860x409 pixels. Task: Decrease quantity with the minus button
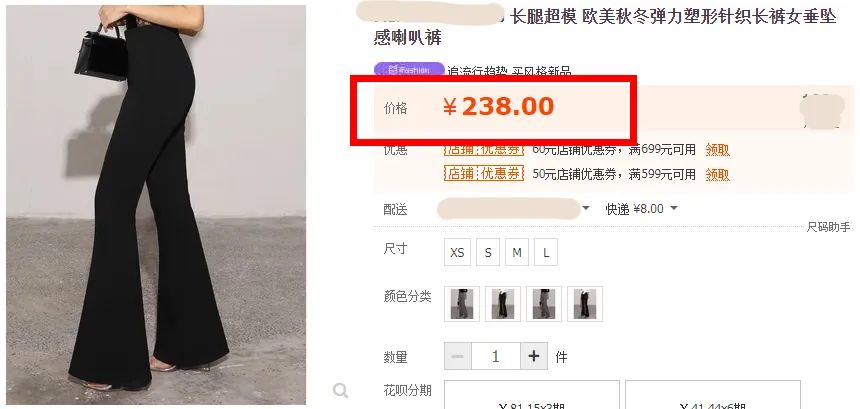click(458, 356)
